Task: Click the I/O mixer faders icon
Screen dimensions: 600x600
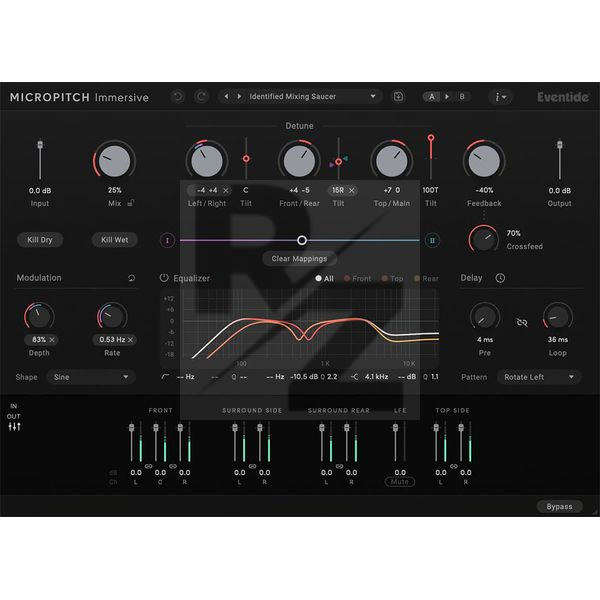Action: [x=14, y=426]
